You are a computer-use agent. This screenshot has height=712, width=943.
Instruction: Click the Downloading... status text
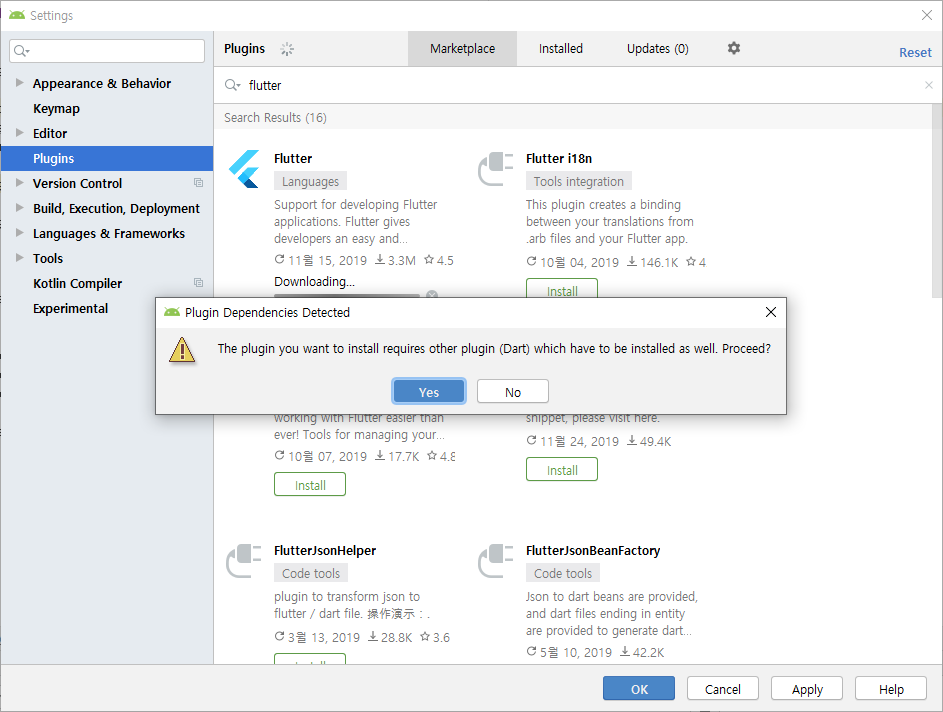coord(315,281)
